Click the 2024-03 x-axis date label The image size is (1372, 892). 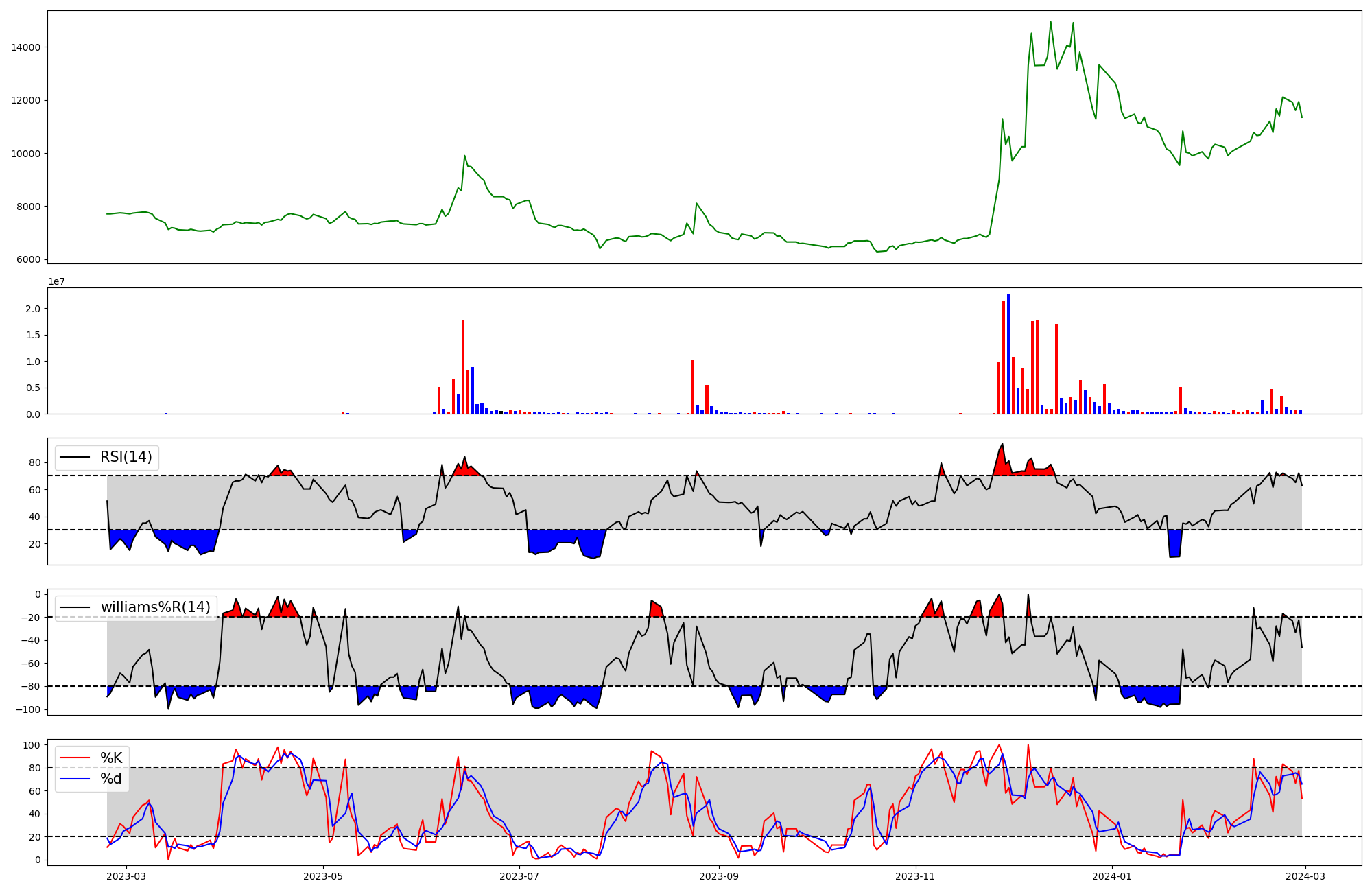click(1305, 876)
